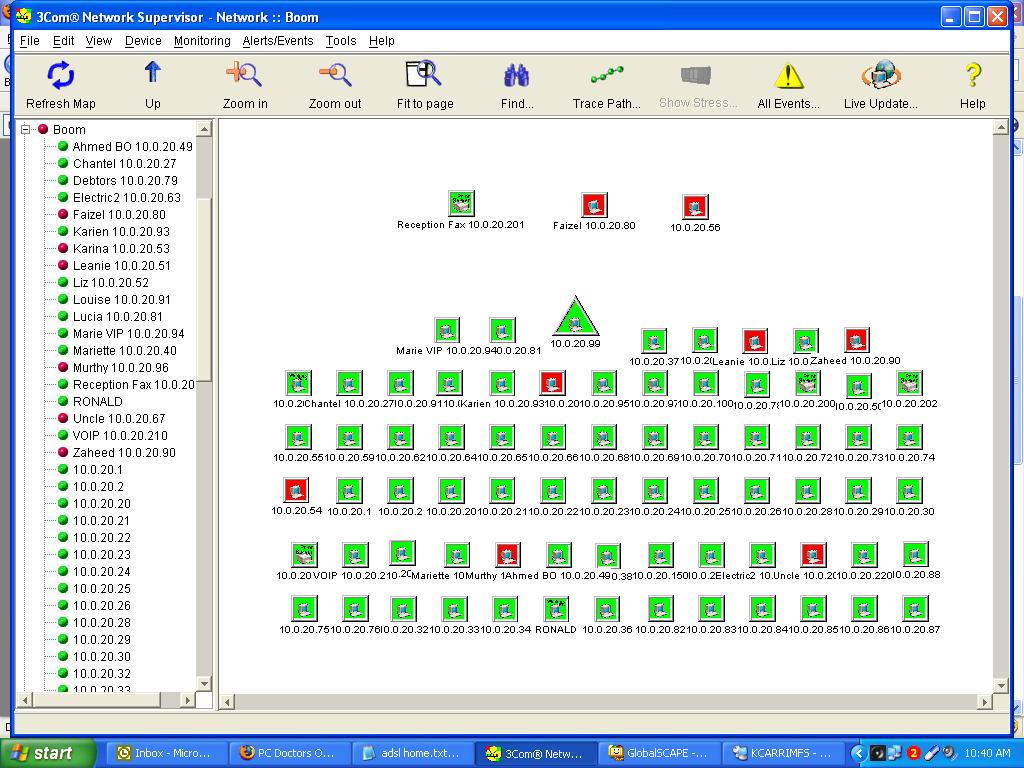Click the Up navigation toolbar button
Image resolution: width=1024 pixels, height=768 pixels.
152,76
